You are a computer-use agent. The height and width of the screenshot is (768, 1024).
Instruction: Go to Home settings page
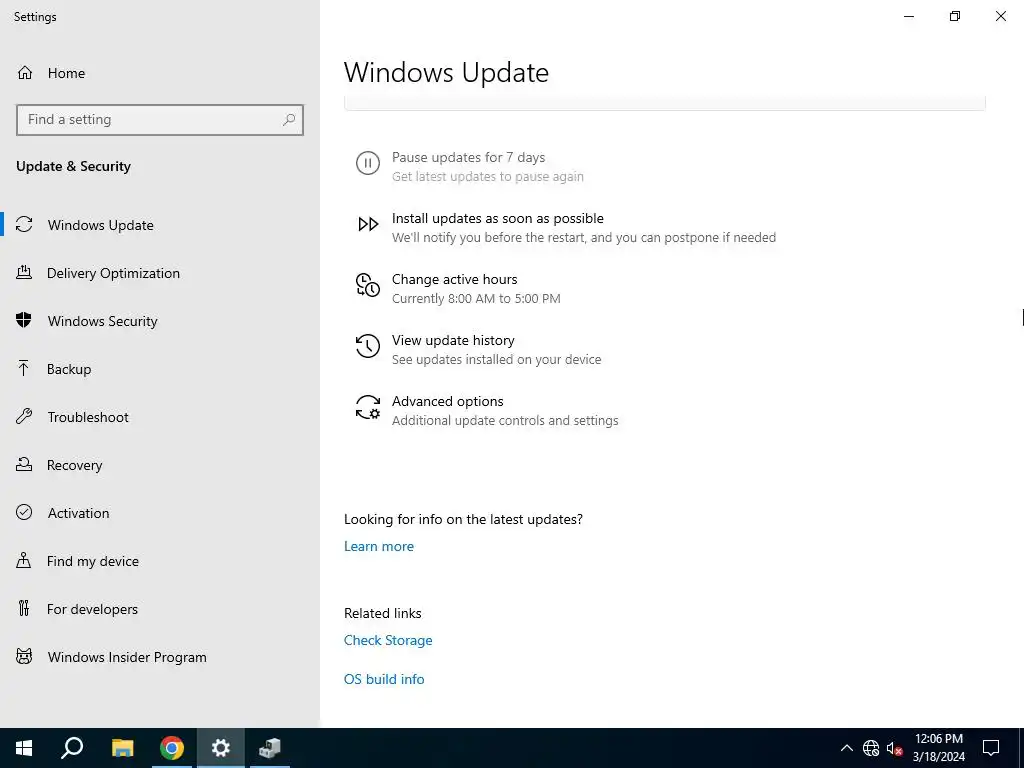click(x=160, y=72)
